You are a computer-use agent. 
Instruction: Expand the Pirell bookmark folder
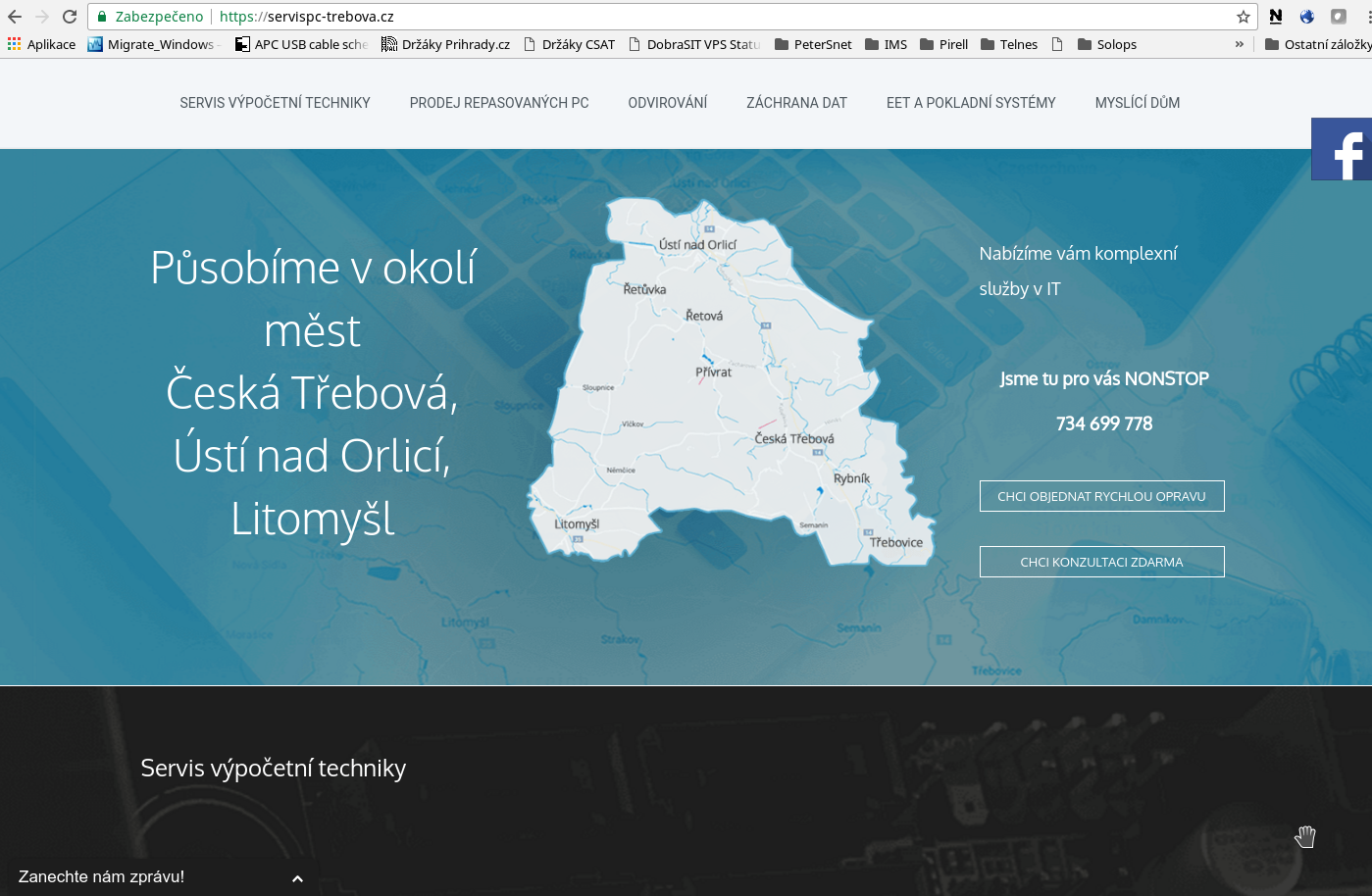pos(943,44)
